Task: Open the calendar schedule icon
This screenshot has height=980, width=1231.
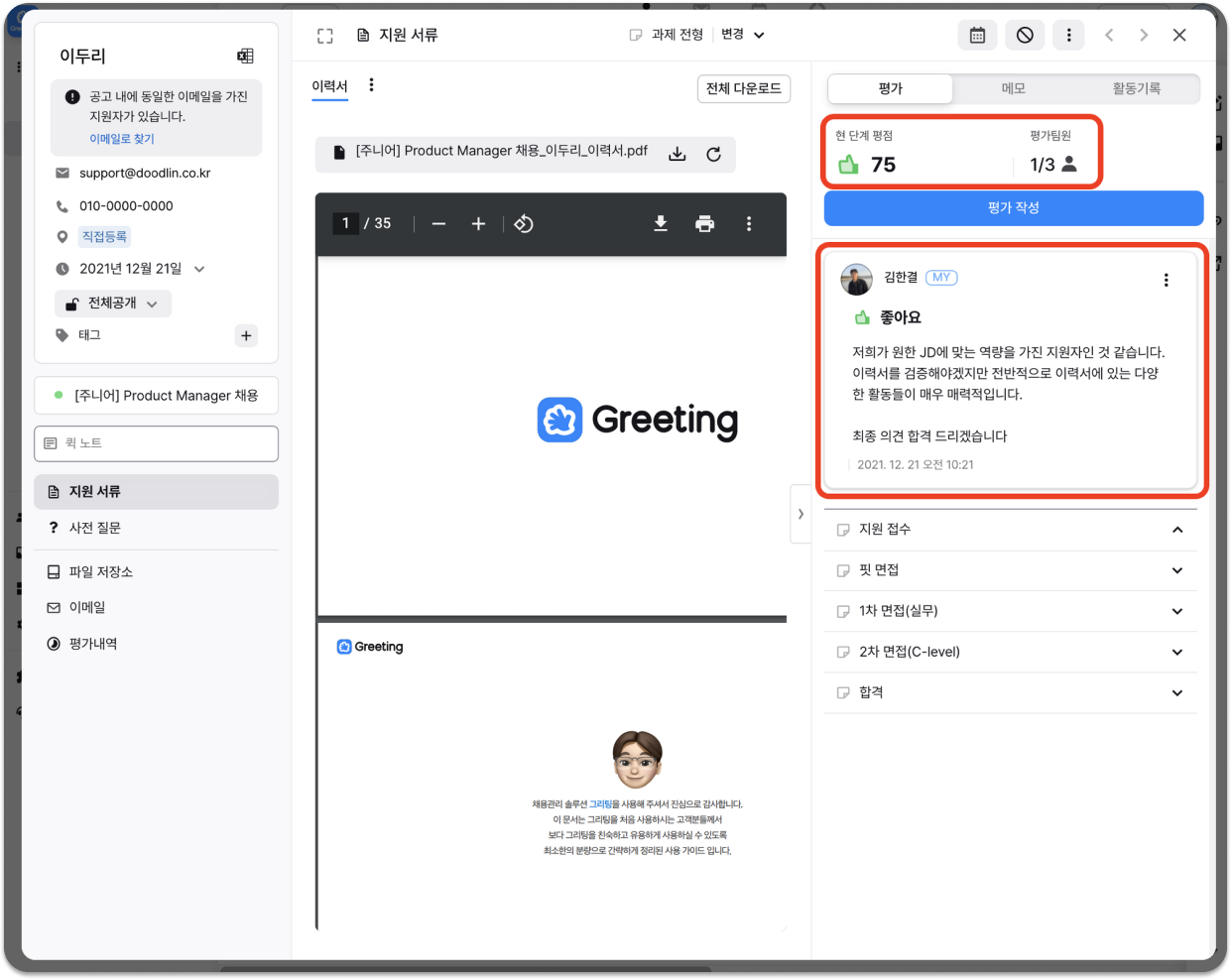Action: [977, 35]
